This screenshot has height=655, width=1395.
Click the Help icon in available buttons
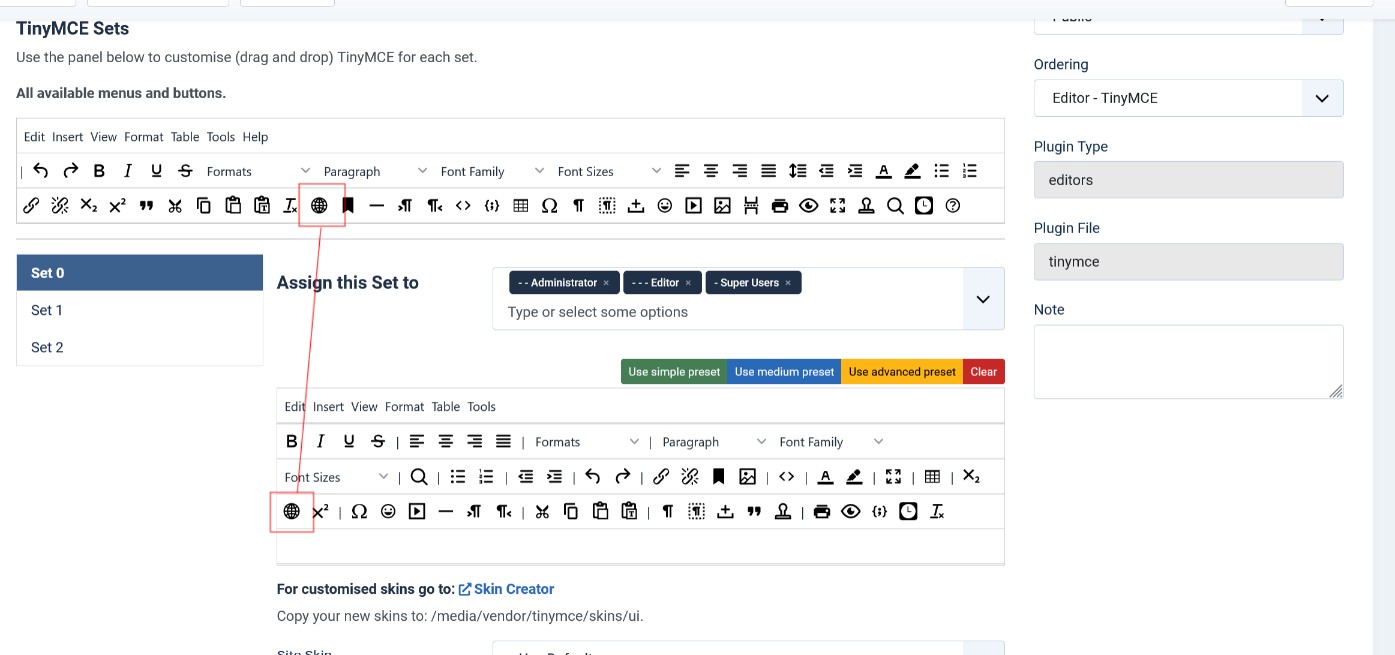click(x=953, y=206)
